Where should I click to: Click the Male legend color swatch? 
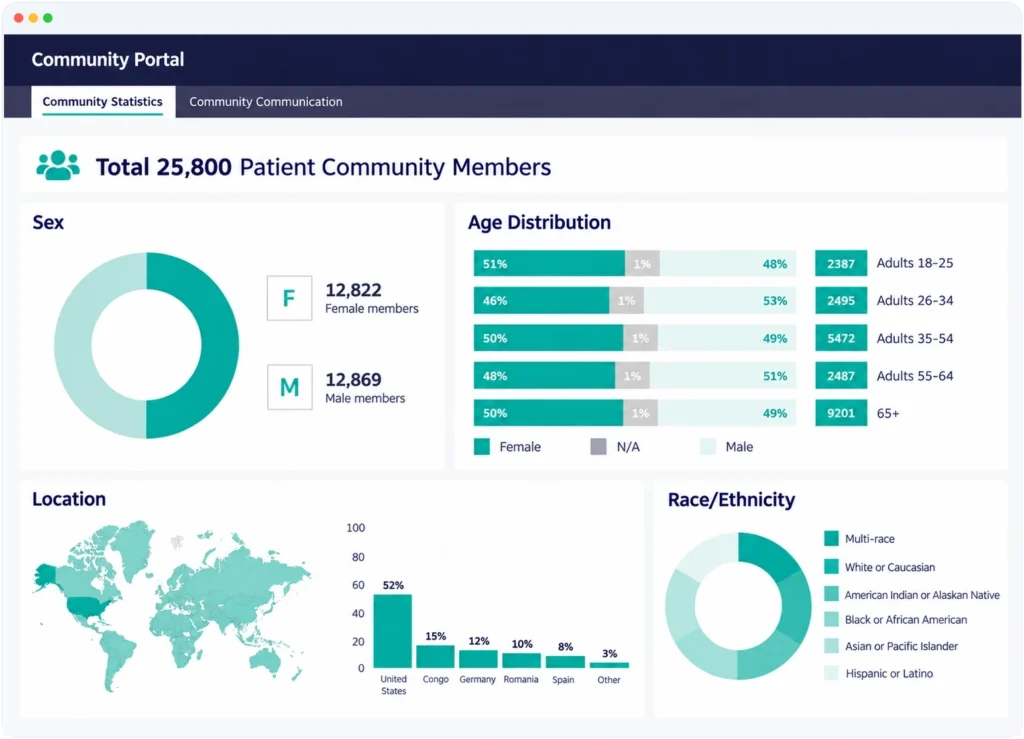pos(708,447)
